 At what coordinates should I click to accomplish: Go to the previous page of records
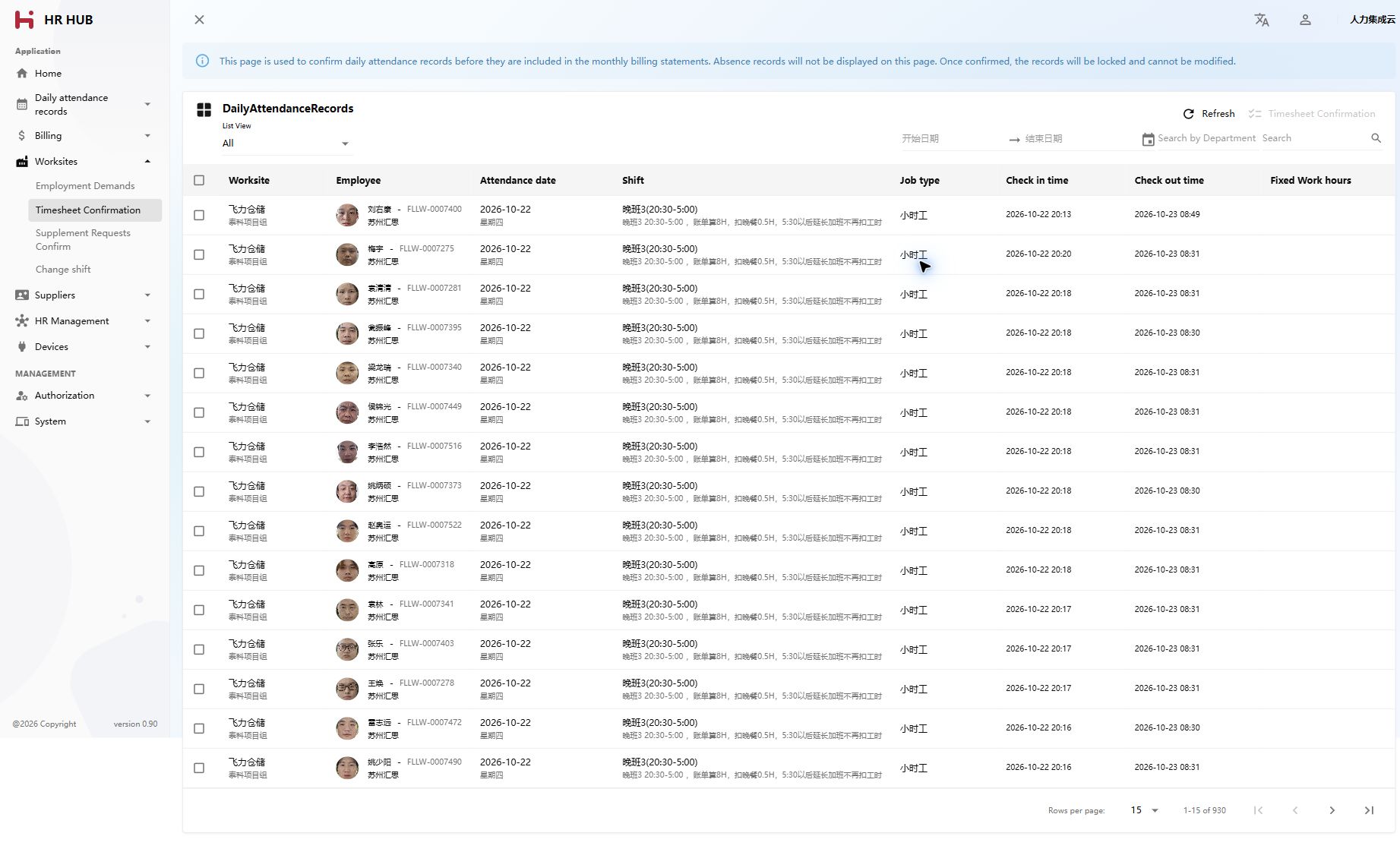pyautogui.click(x=1295, y=810)
